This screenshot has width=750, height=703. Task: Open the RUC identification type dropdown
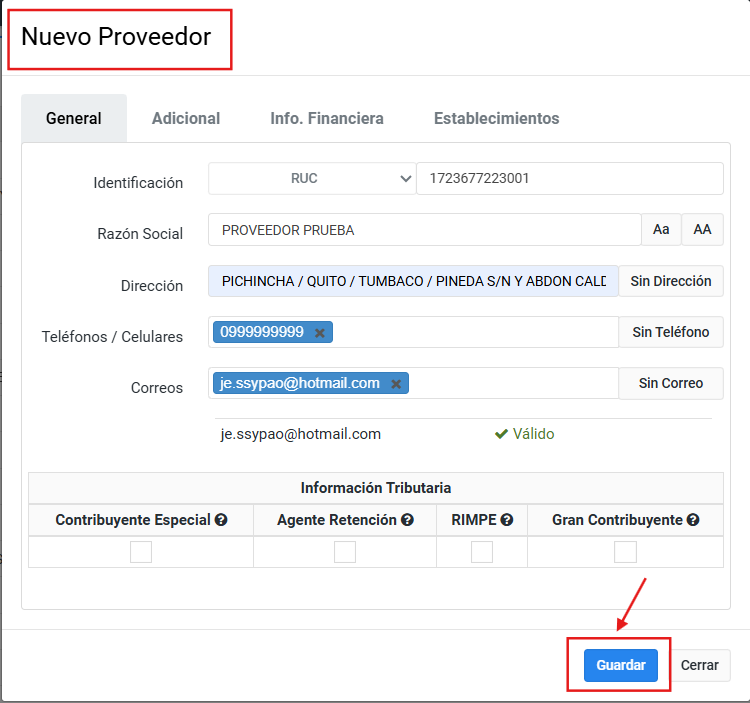[x=312, y=179]
